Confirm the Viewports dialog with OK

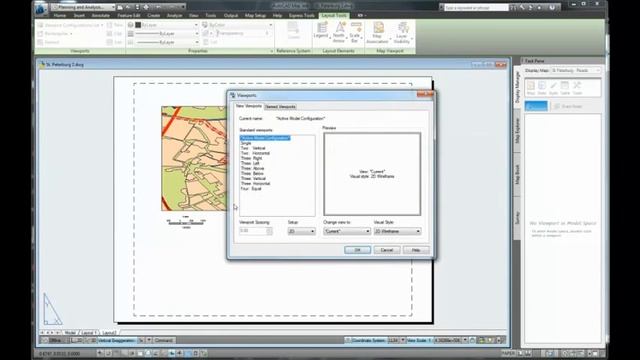tap(358, 250)
